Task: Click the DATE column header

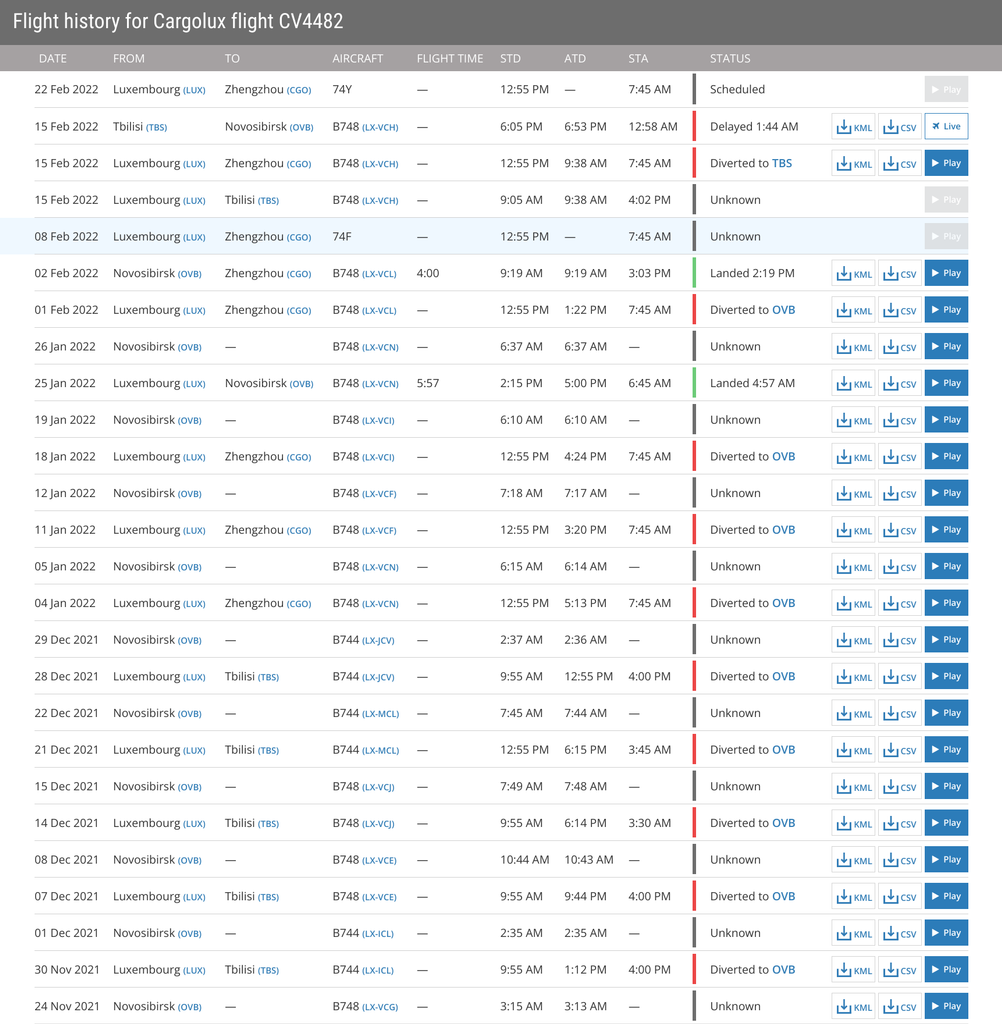Action: click(x=53, y=58)
